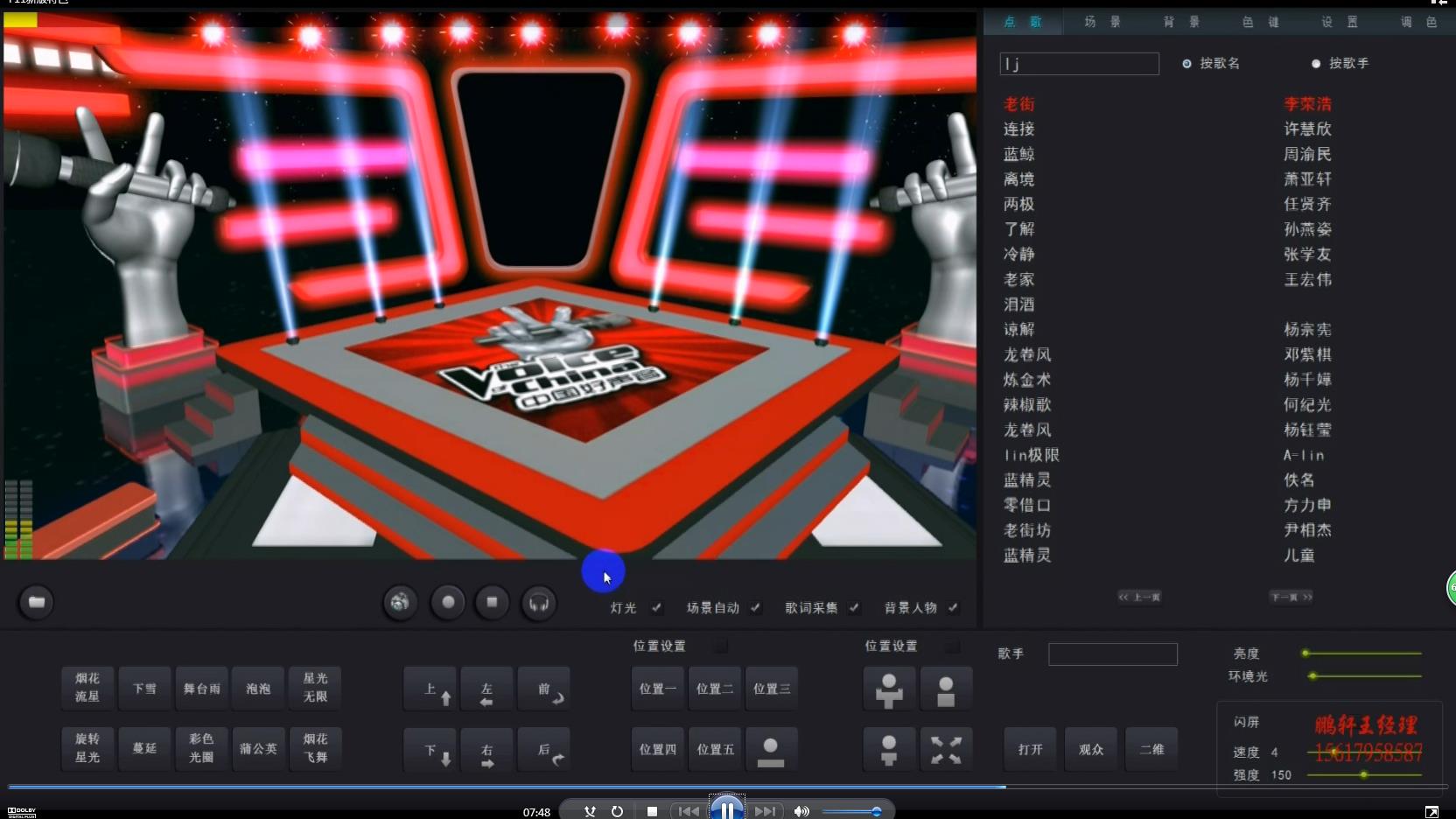Select the 按歌手 radio option

pyautogui.click(x=1316, y=64)
